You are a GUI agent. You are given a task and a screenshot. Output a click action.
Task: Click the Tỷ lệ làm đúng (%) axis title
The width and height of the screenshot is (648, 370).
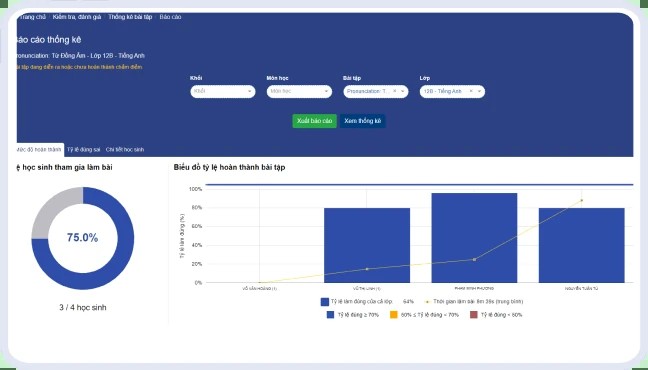tap(182, 236)
